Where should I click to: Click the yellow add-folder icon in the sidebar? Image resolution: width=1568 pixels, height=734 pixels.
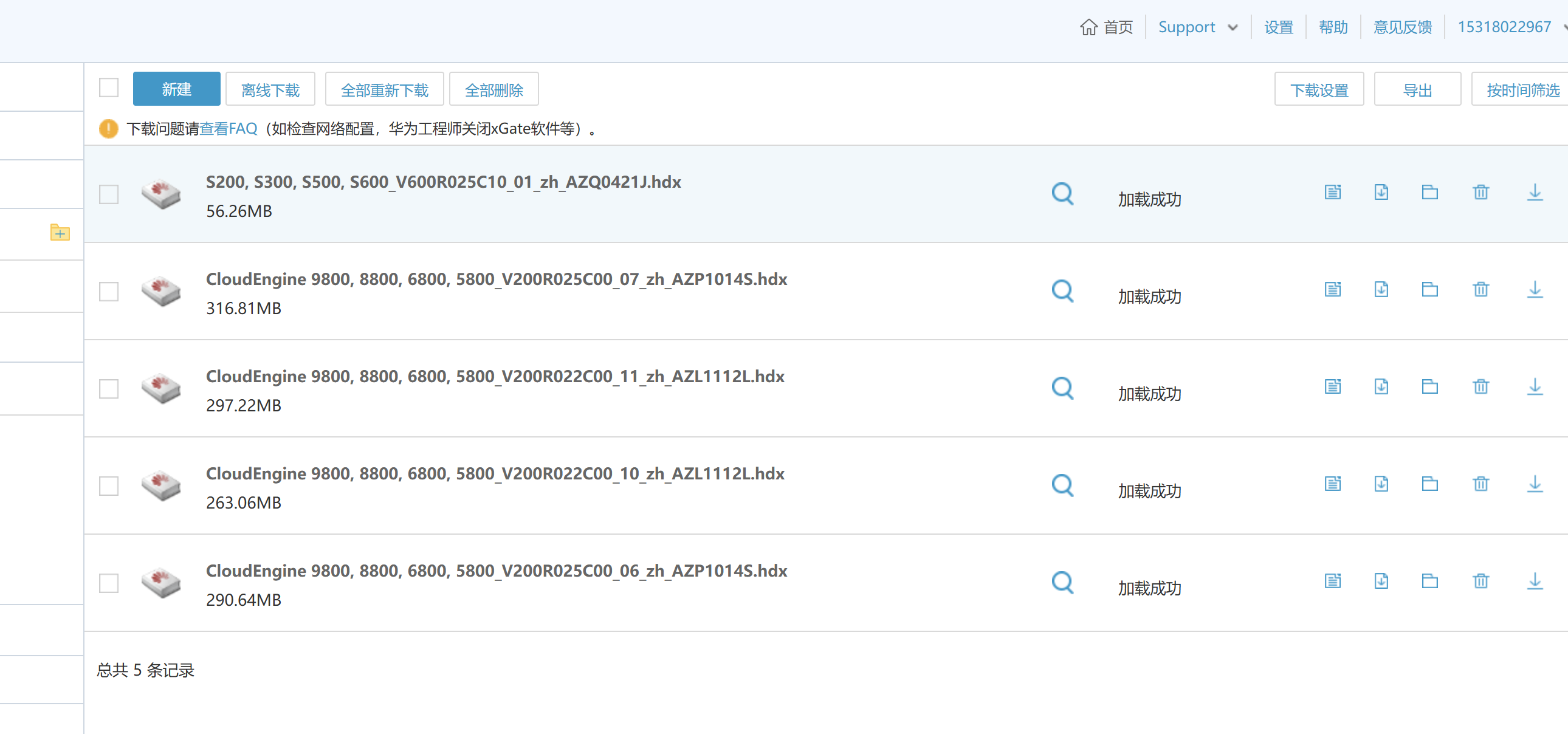click(x=60, y=232)
